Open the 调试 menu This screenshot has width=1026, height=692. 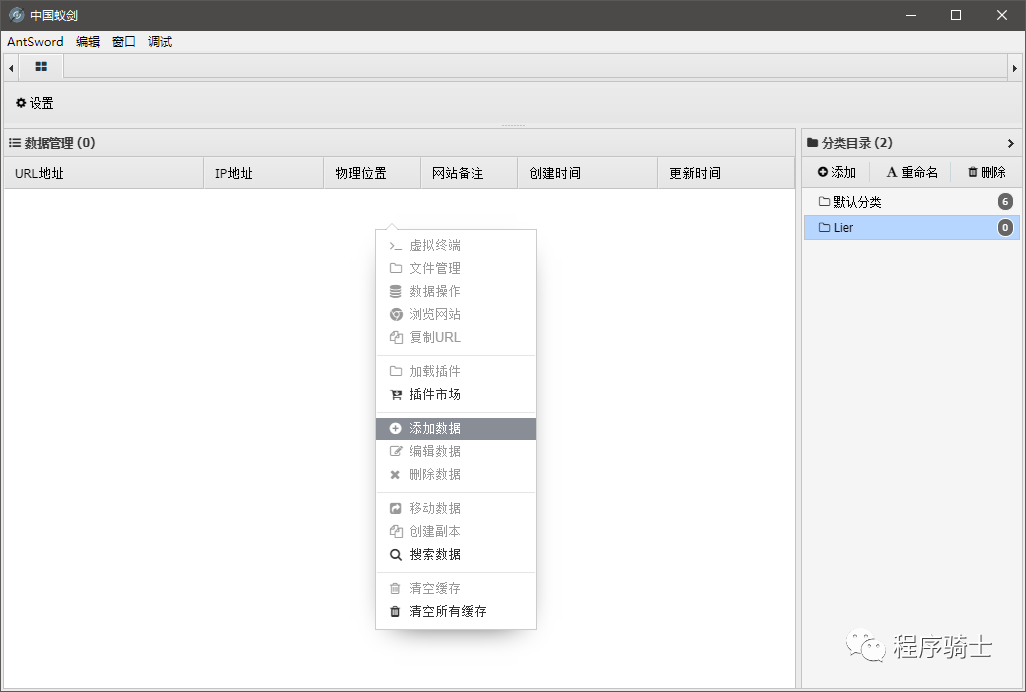(x=160, y=41)
